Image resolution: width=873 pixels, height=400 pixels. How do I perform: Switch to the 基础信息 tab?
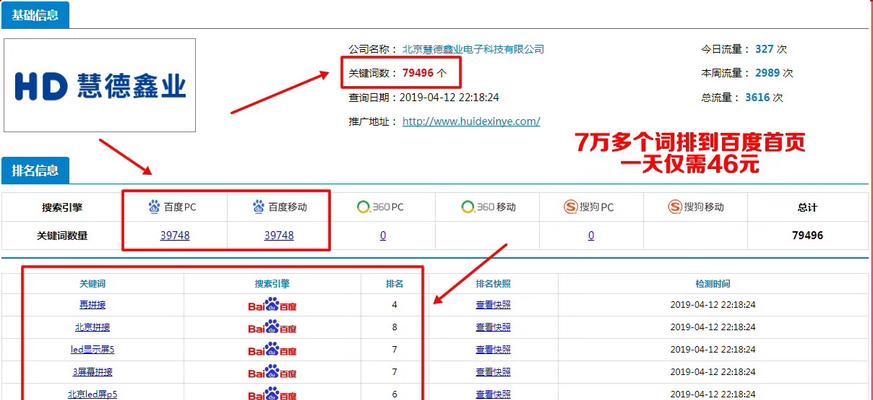tap(35, 15)
